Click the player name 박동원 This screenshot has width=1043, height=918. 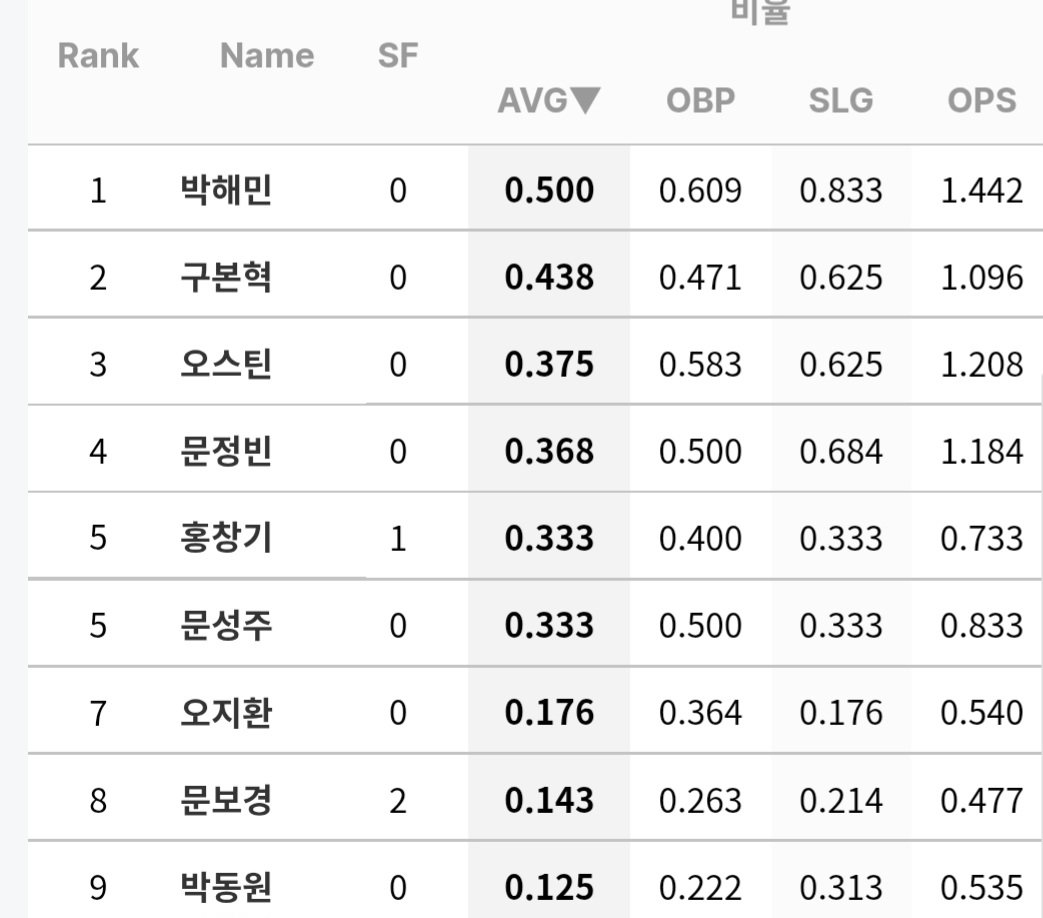226,887
